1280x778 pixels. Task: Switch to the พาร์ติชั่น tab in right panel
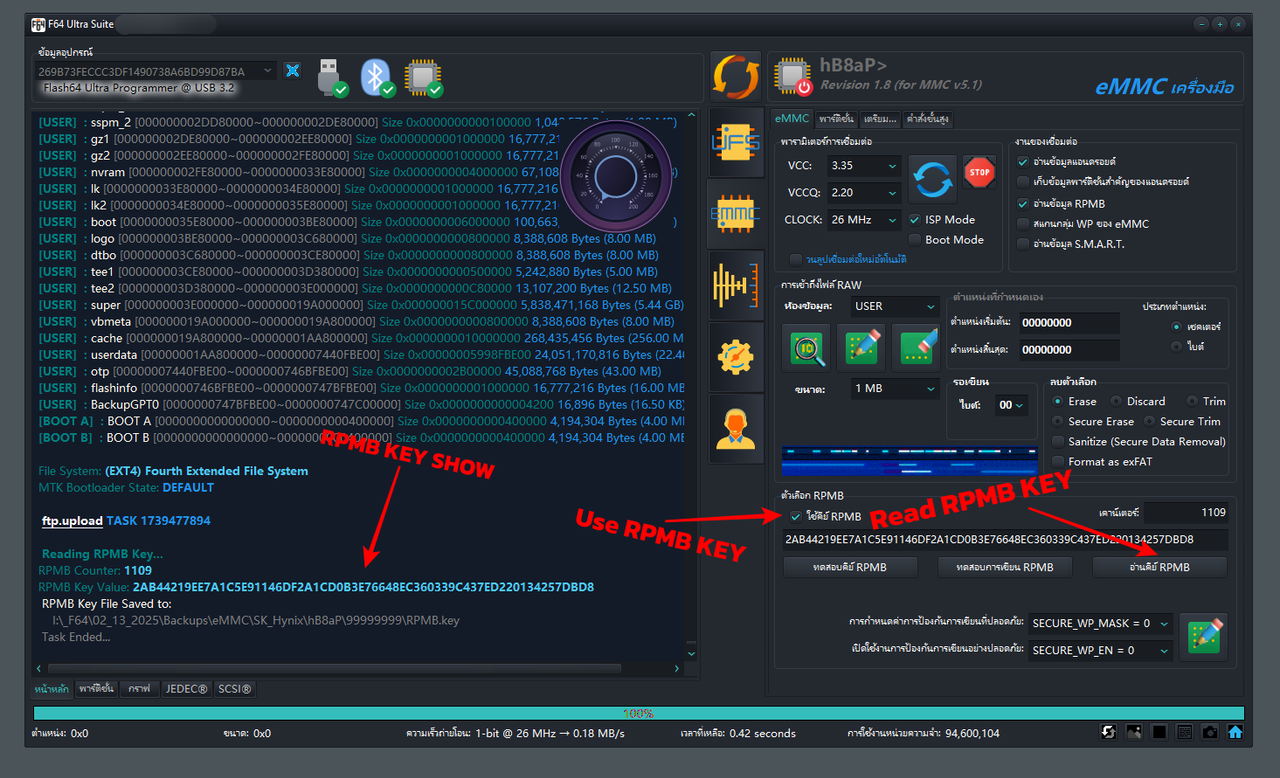[x=836, y=119]
